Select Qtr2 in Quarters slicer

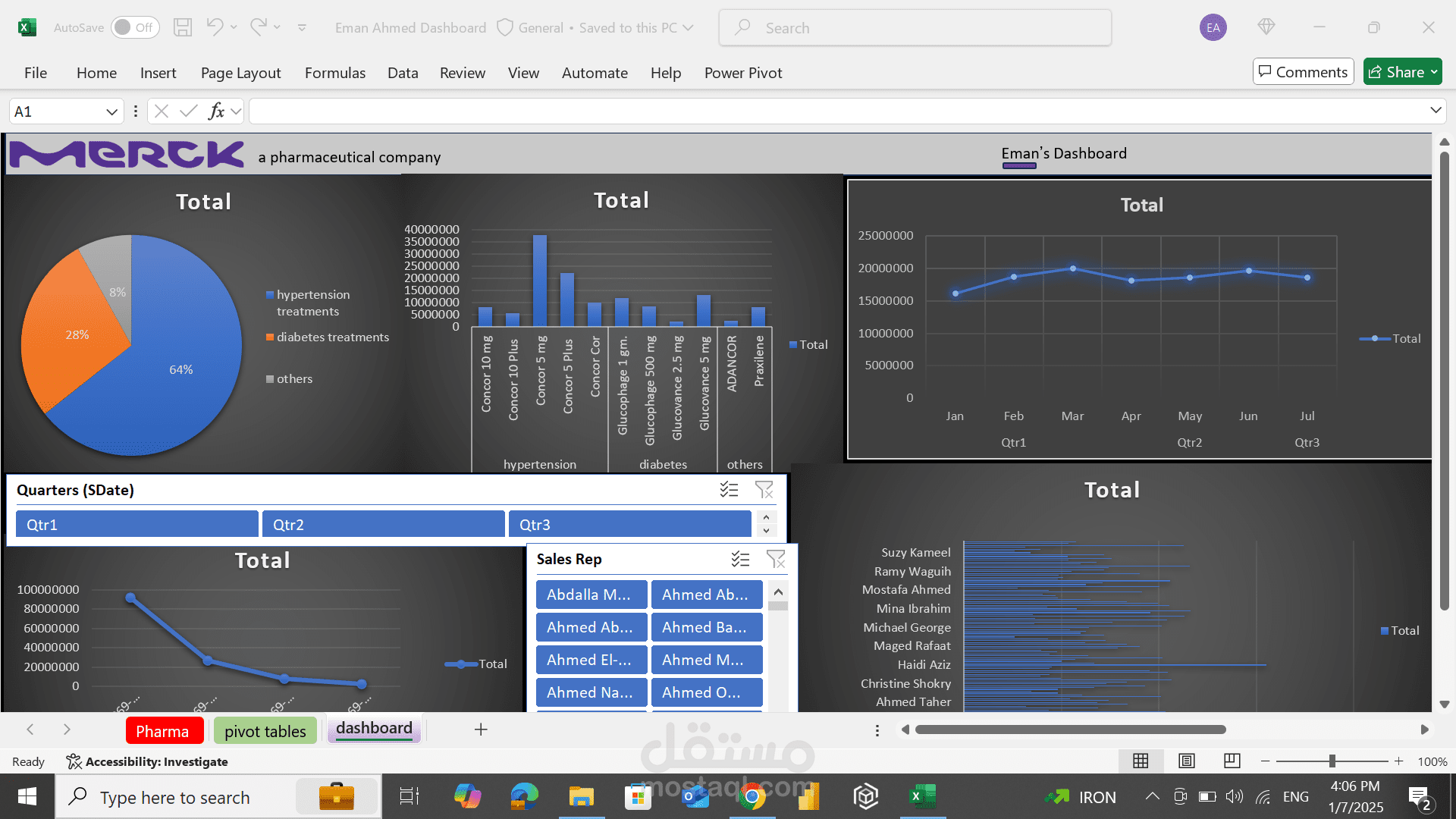384,524
